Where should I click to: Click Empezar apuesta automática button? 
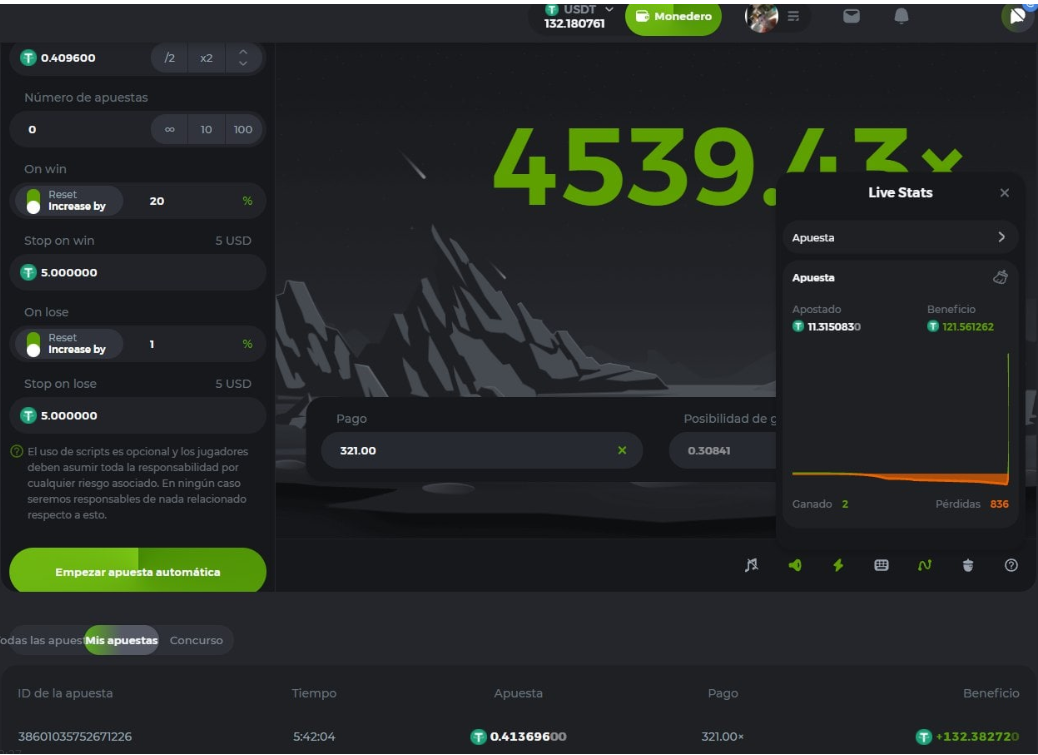click(x=138, y=572)
